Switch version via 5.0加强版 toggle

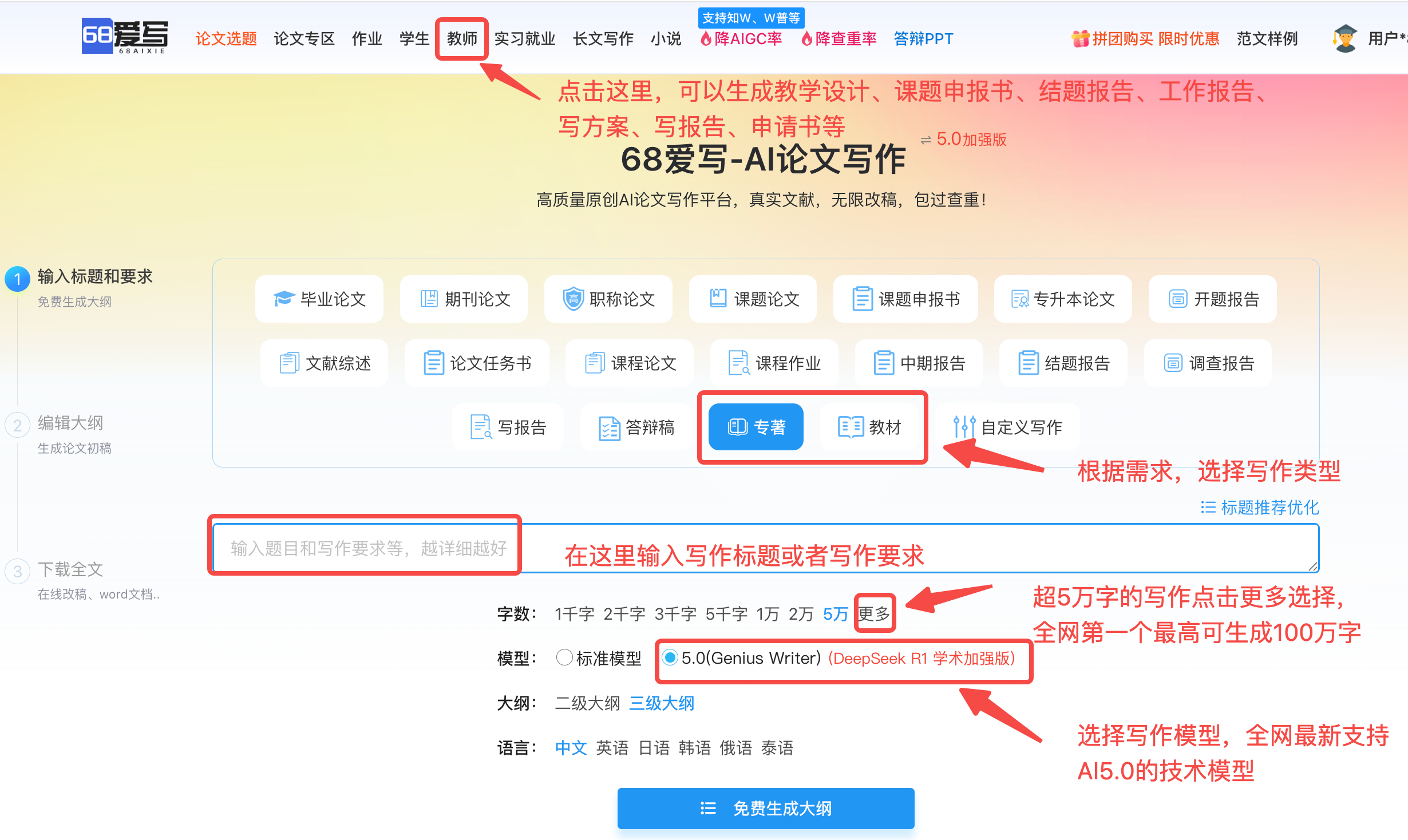coord(963,139)
